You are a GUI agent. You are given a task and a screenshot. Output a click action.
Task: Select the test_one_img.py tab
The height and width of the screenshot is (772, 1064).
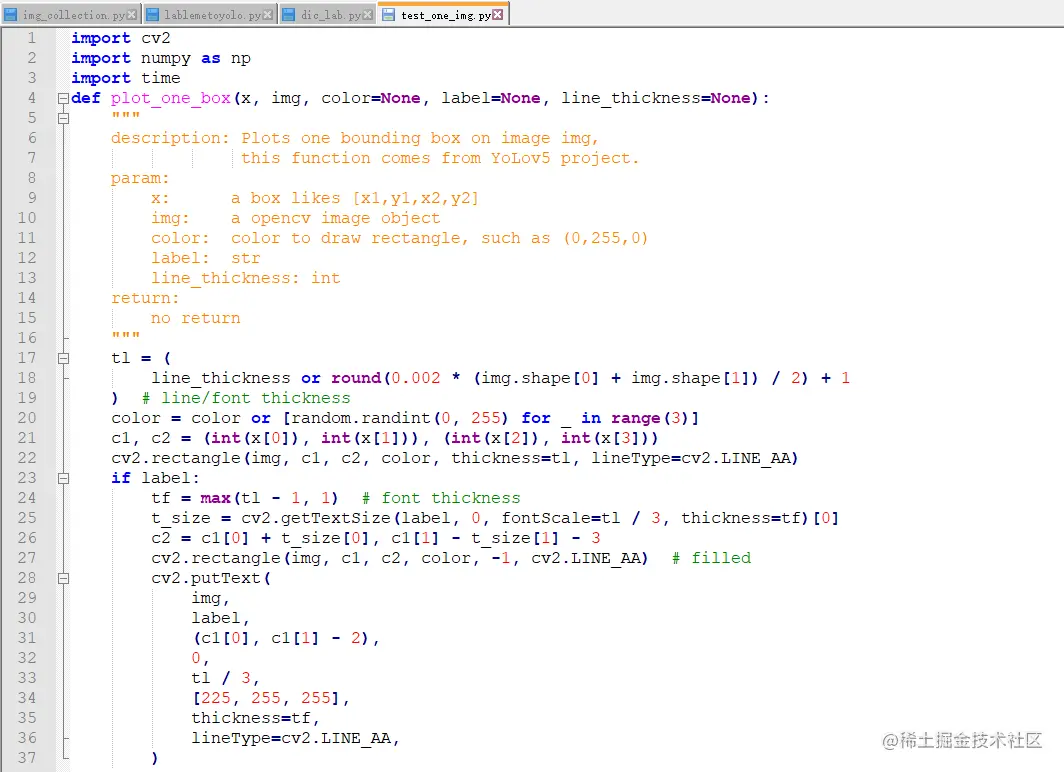coord(444,14)
